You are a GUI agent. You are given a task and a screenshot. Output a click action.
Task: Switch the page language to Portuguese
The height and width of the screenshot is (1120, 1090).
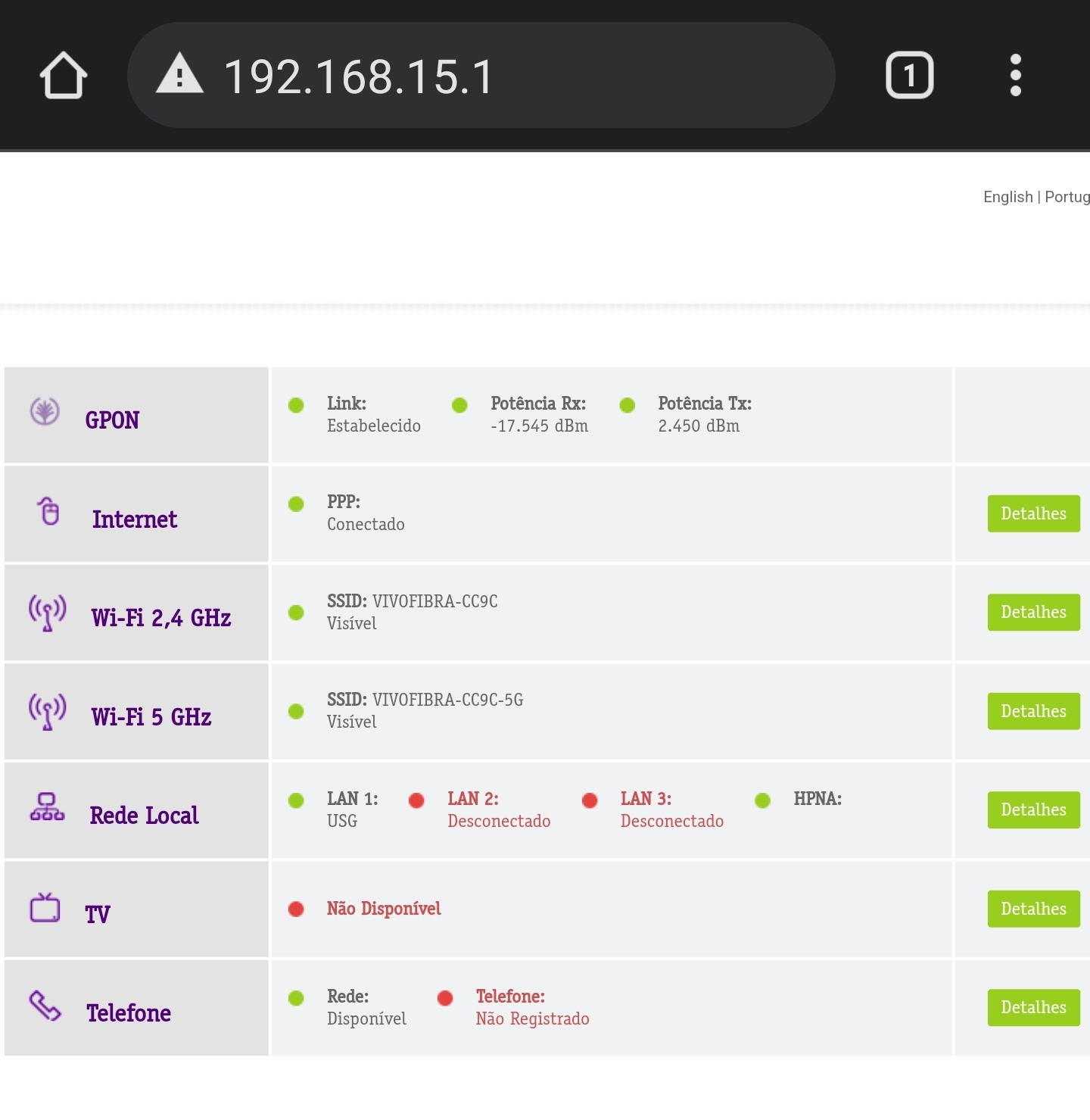(1067, 197)
